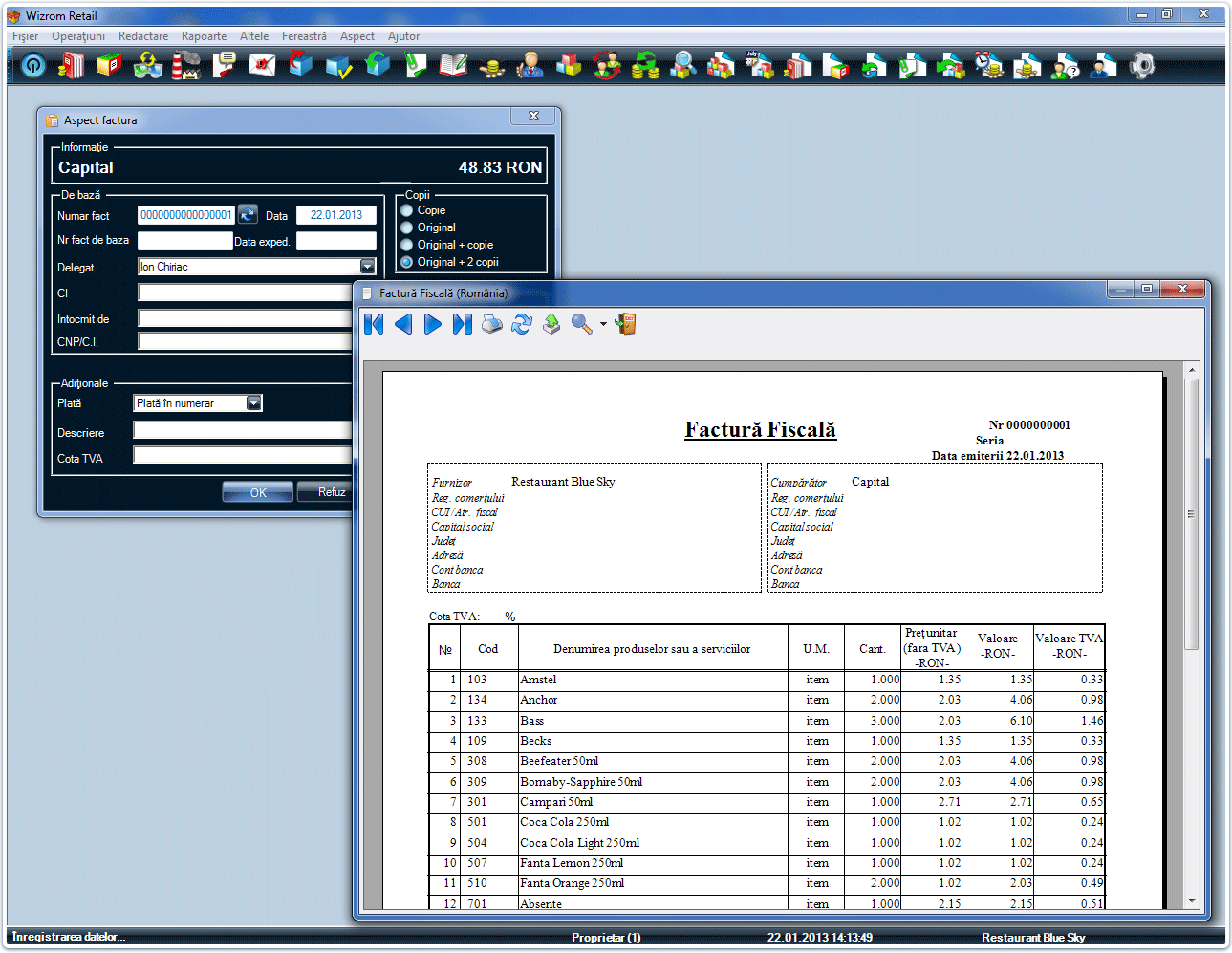Open the Plată payment method dropdown
1232x953 pixels.
tap(253, 403)
